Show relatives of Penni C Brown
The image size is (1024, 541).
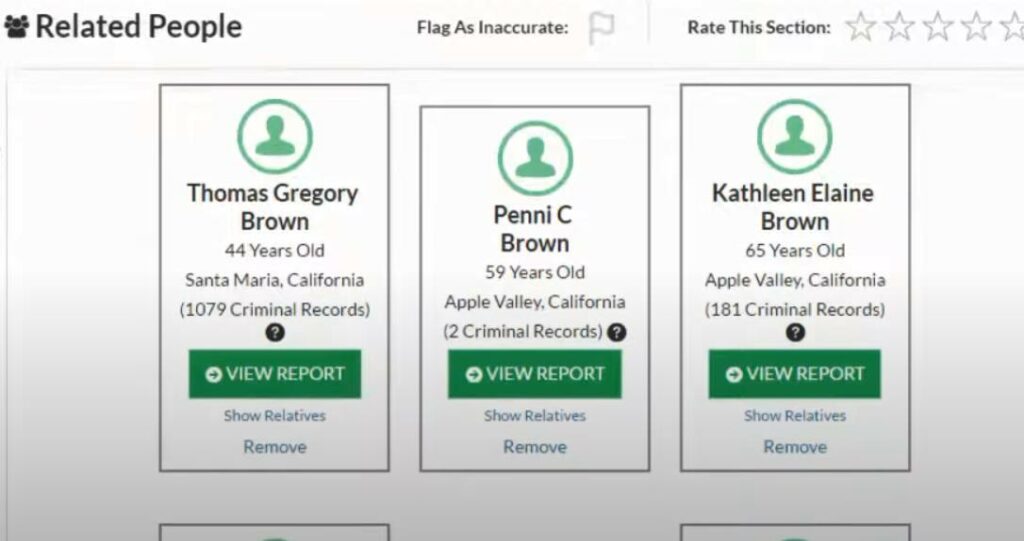(535, 416)
